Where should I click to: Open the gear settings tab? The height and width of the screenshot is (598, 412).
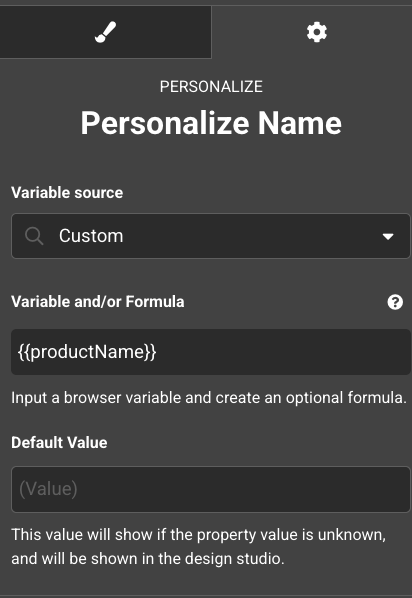pyautogui.click(x=317, y=32)
